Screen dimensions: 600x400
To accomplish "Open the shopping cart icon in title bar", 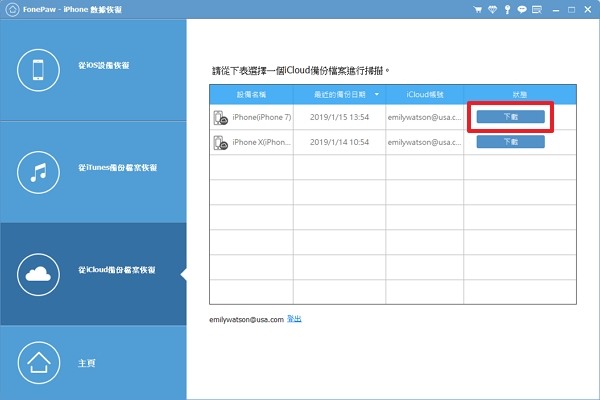I will (x=478, y=10).
